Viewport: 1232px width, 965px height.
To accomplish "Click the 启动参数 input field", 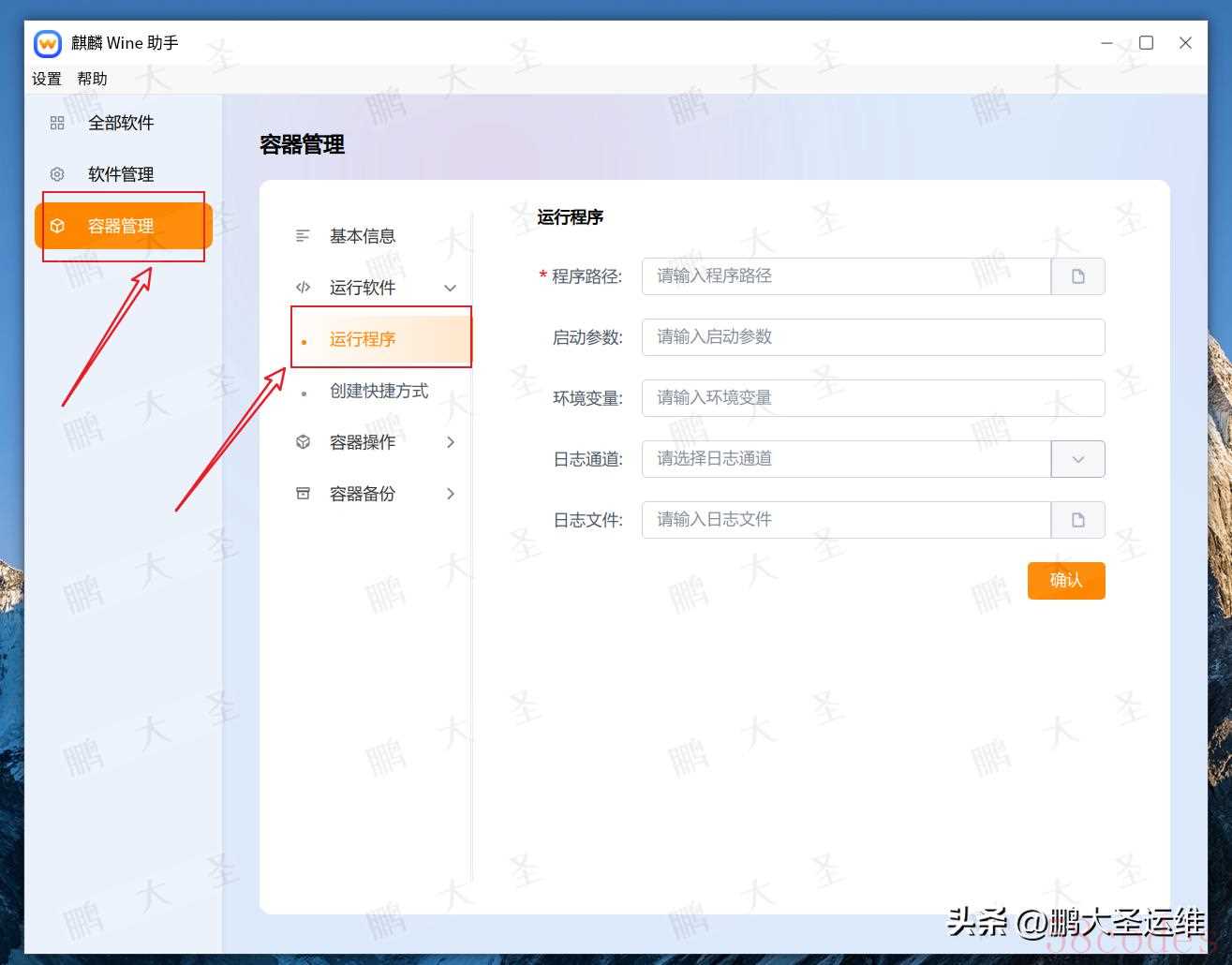I will [x=872, y=337].
